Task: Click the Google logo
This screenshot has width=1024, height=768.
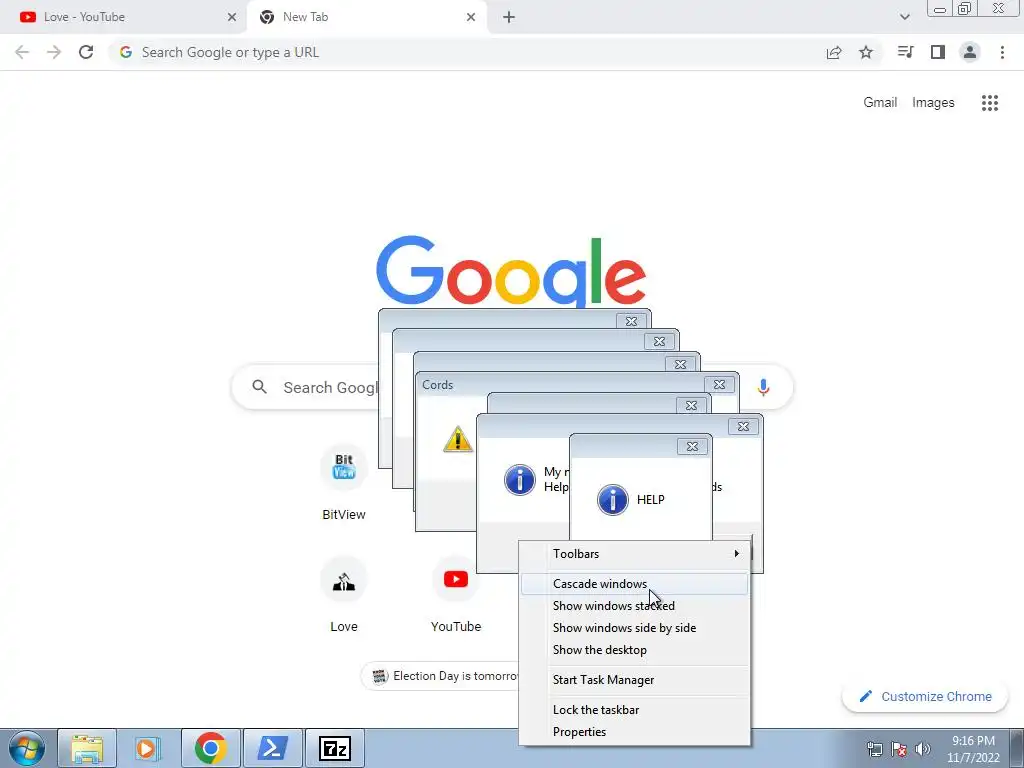Action: [x=511, y=272]
